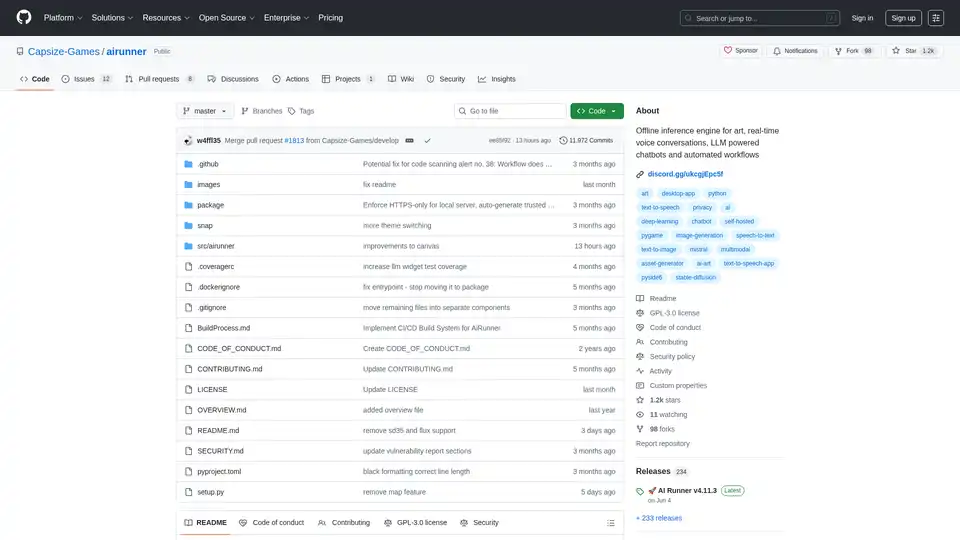960x540 pixels.
Task: Click the GitHub logo icon
Action: pos(24,17)
